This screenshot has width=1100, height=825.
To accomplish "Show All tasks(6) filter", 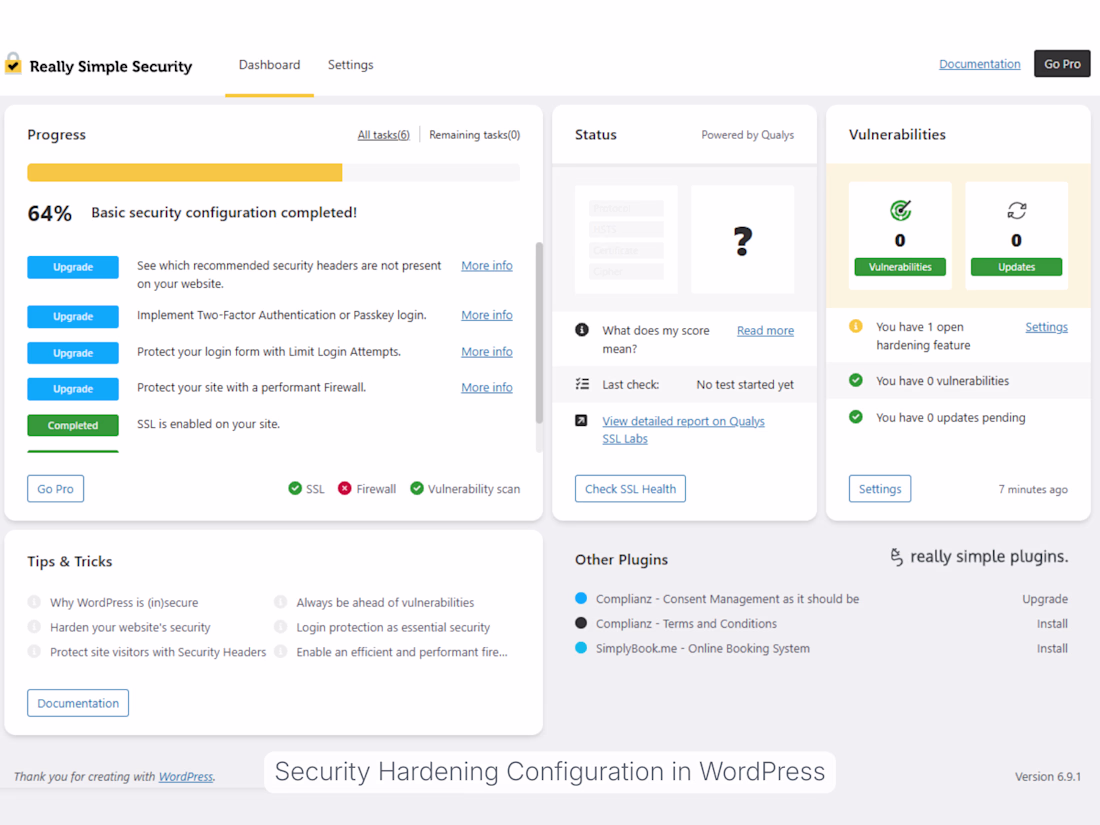I will pyautogui.click(x=384, y=135).
